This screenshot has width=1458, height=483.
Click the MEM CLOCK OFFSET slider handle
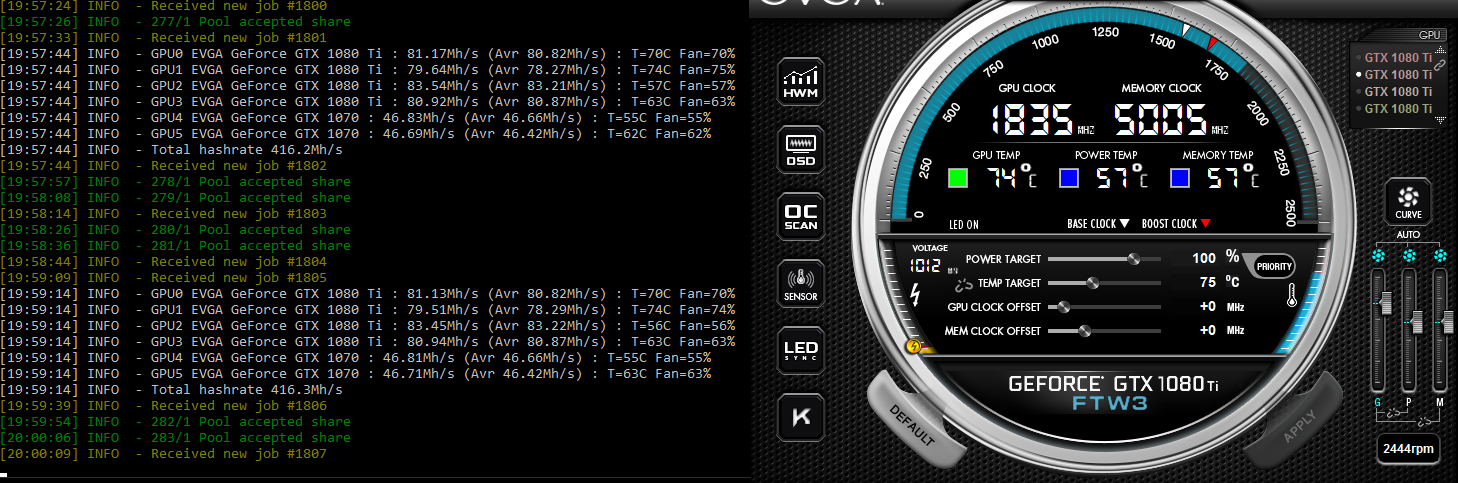point(1083,331)
